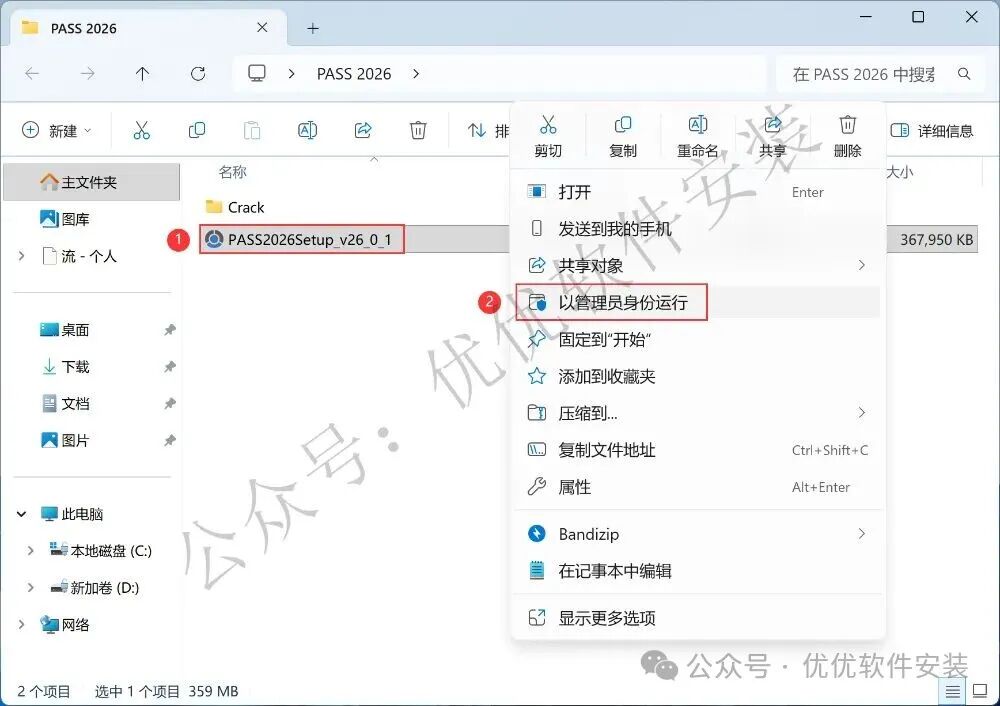
Task: Click Share icon in context menu
Action: (772, 124)
